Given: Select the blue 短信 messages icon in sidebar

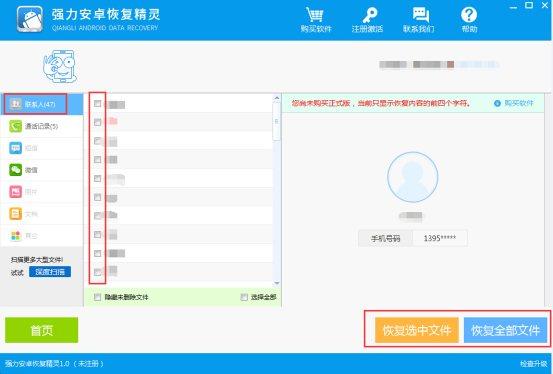Looking at the screenshot, I should pos(15,148).
